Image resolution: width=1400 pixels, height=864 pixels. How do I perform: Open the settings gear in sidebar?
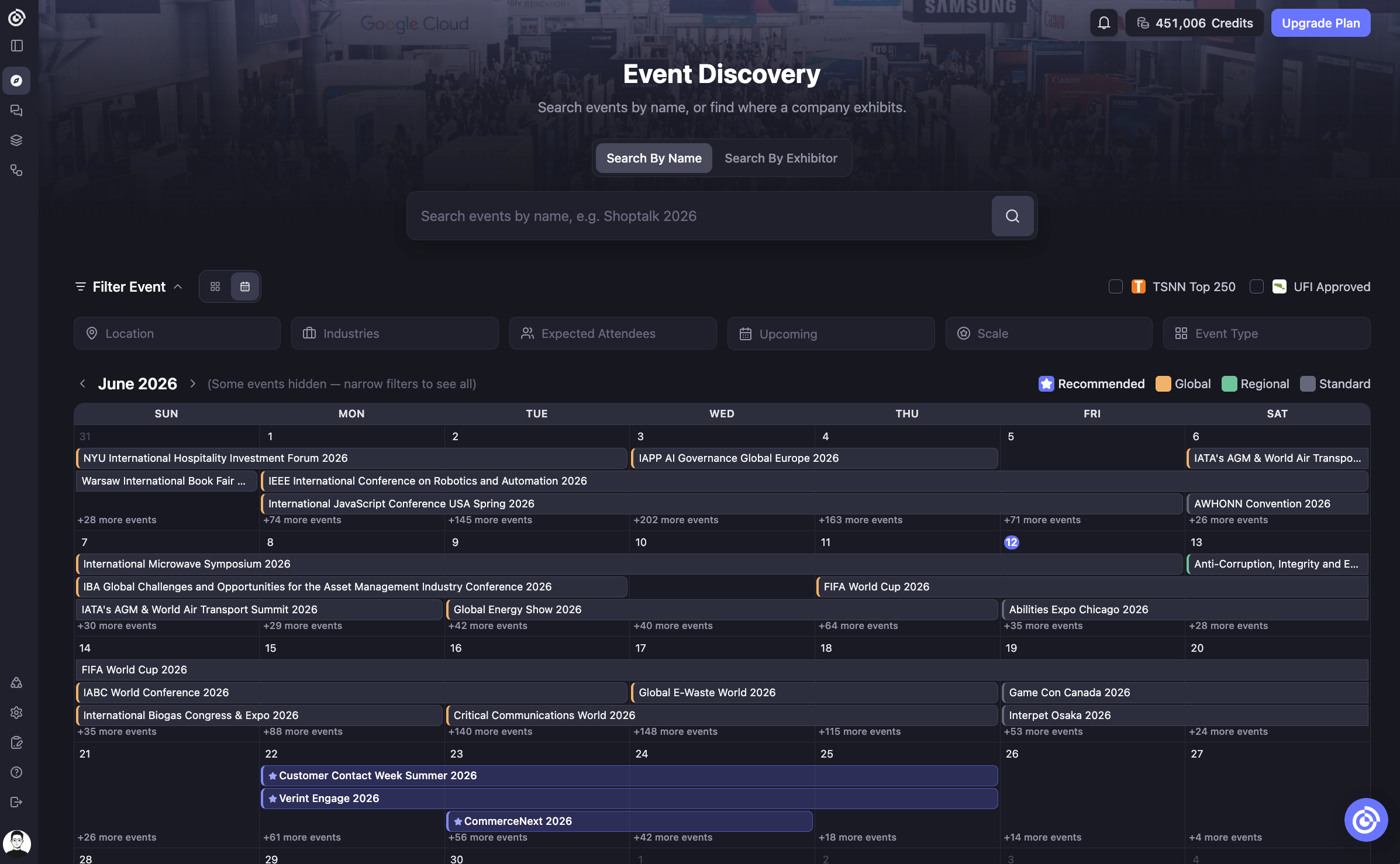(16, 713)
